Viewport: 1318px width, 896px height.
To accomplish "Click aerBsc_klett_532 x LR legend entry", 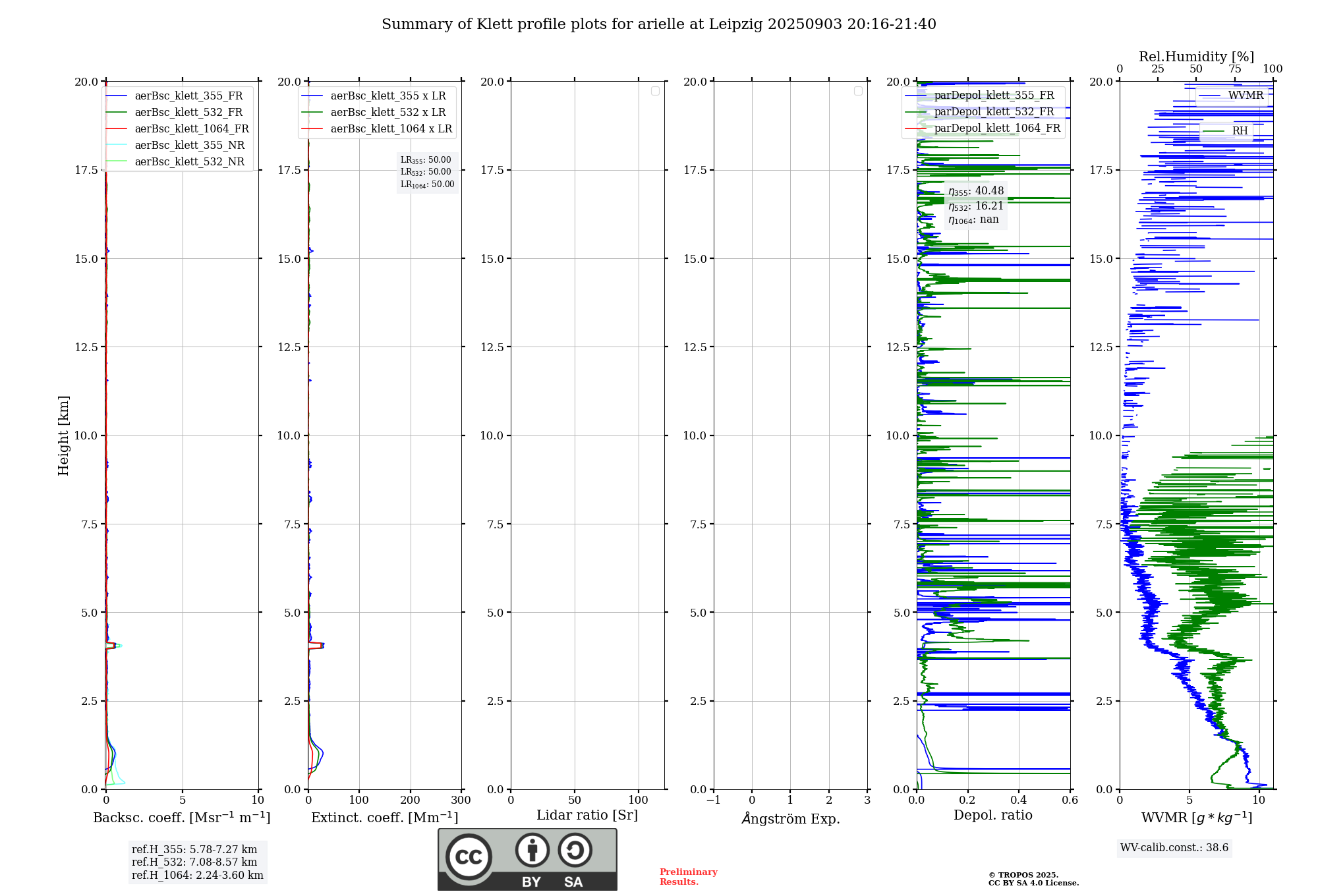I will tap(387, 113).
